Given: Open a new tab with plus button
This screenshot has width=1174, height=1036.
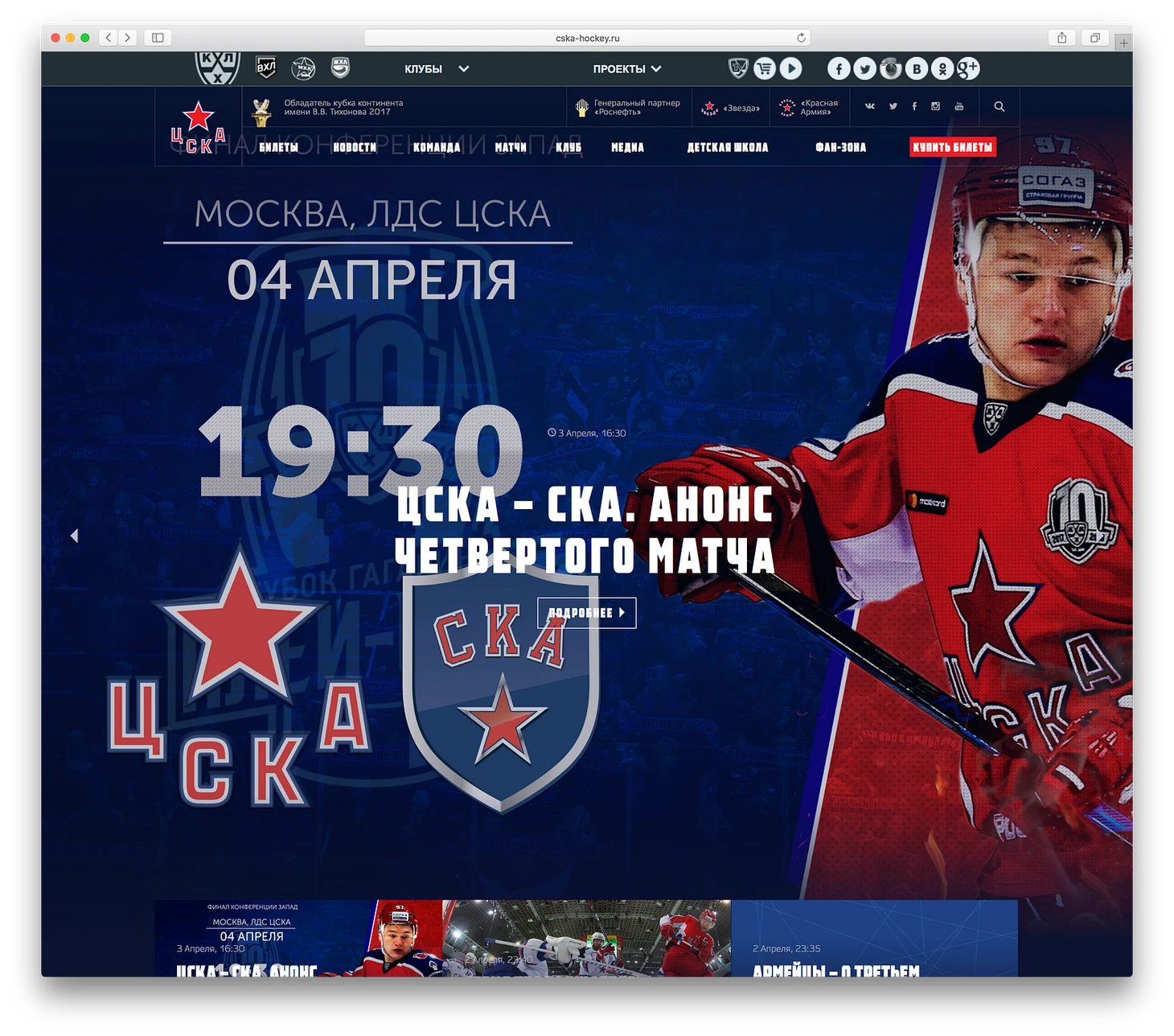Looking at the screenshot, I should pyautogui.click(x=1124, y=42).
